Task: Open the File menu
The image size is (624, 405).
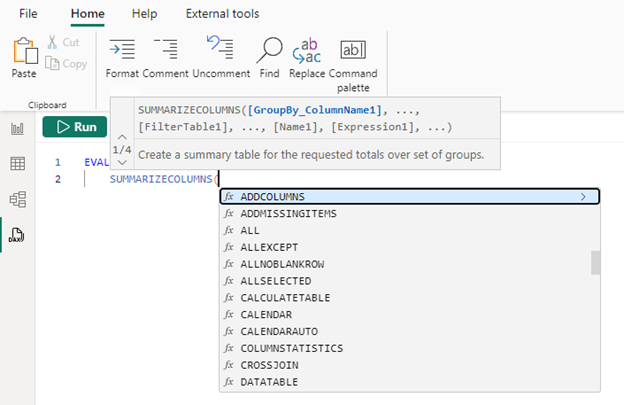Action: click(28, 14)
